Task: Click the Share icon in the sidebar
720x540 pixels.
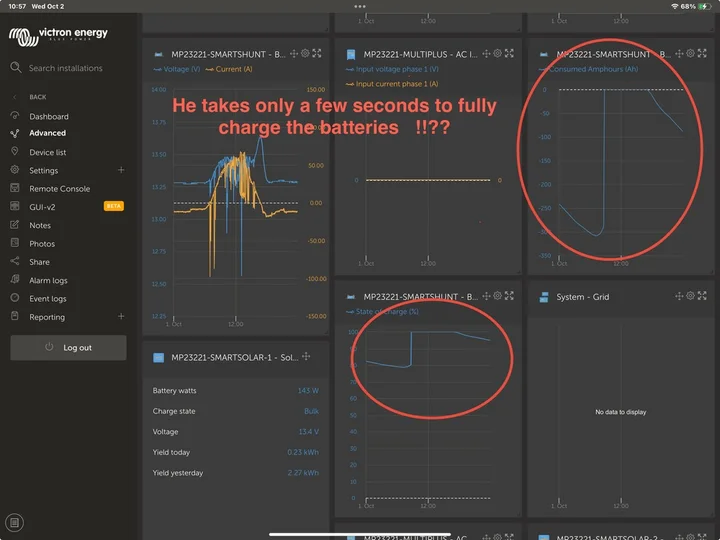Action: (15, 261)
